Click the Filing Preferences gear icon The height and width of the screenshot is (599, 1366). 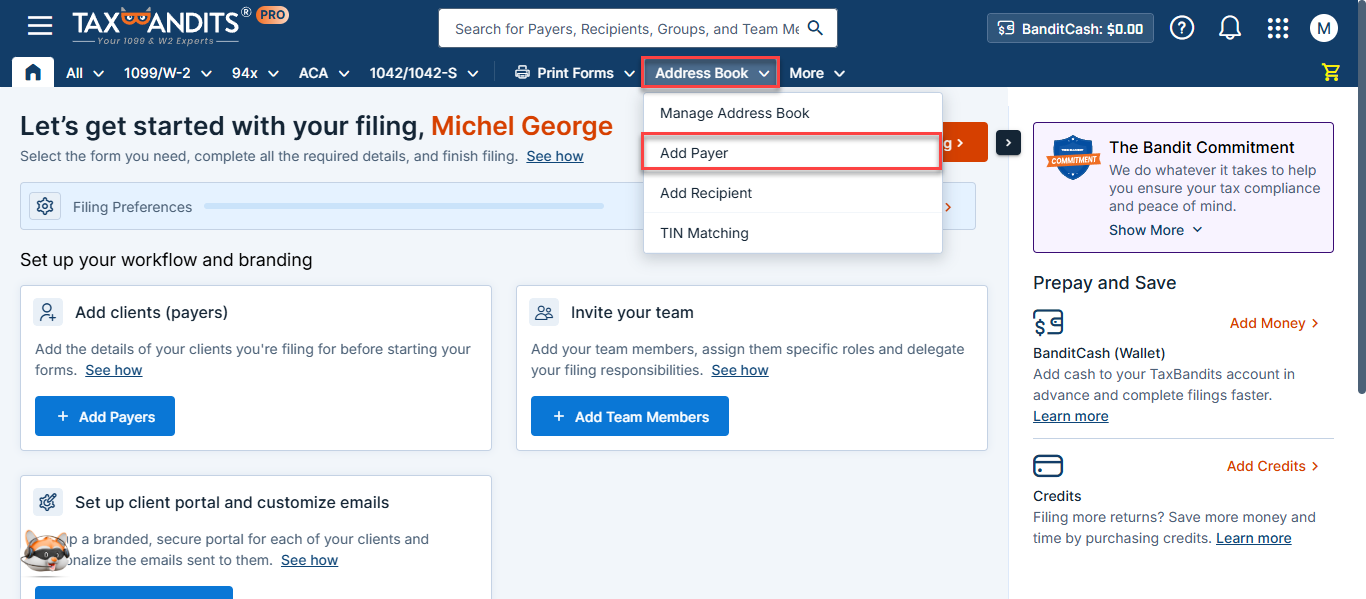coord(45,206)
